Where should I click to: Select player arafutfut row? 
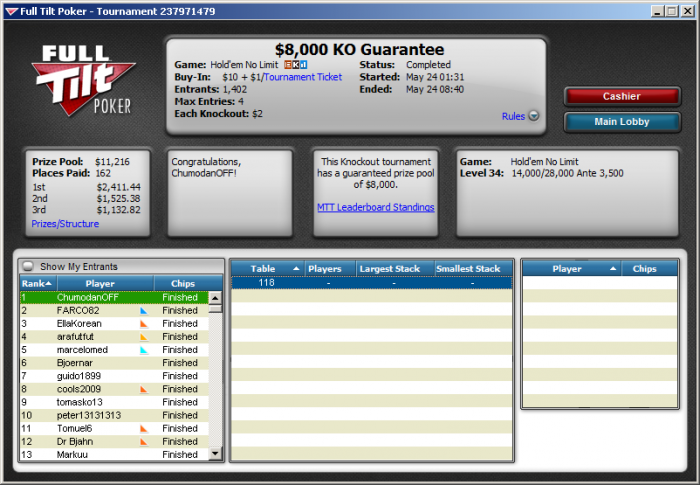114,337
